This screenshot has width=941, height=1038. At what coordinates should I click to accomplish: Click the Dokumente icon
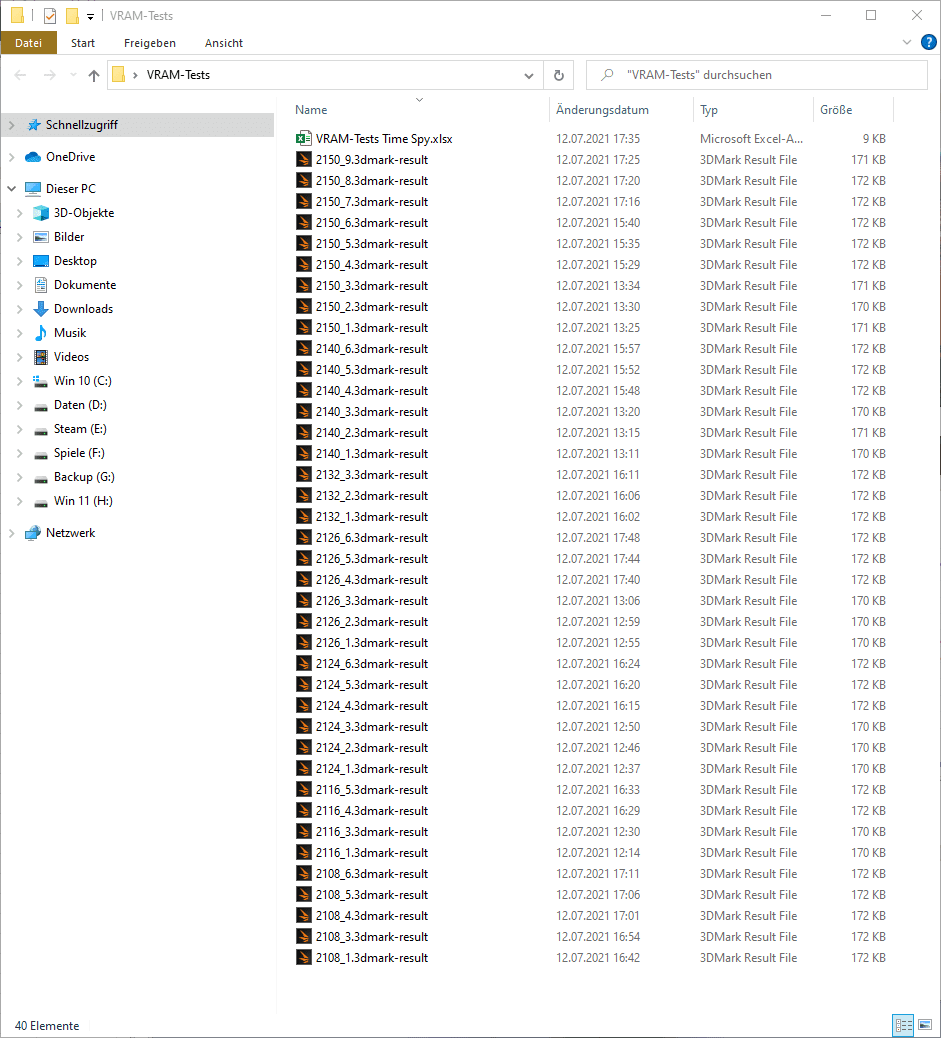point(41,285)
